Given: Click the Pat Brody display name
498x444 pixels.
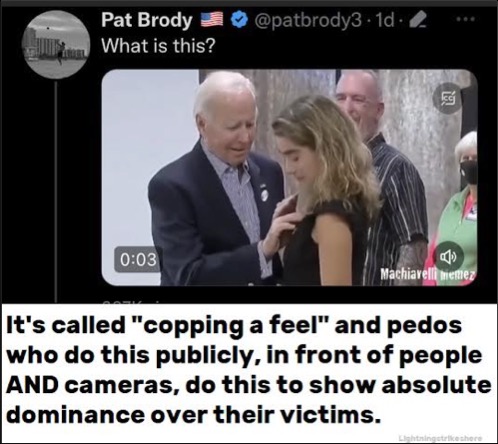Looking at the screenshot, I should (x=147, y=21).
